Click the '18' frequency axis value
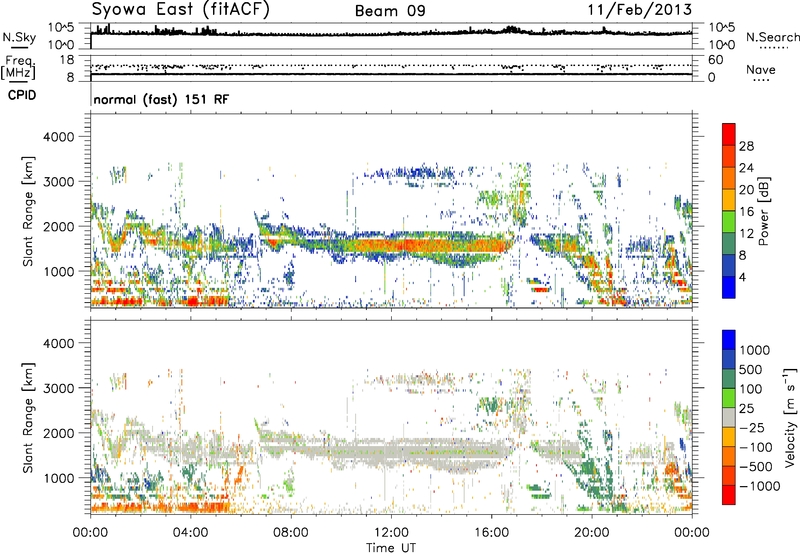 [x=67, y=60]
